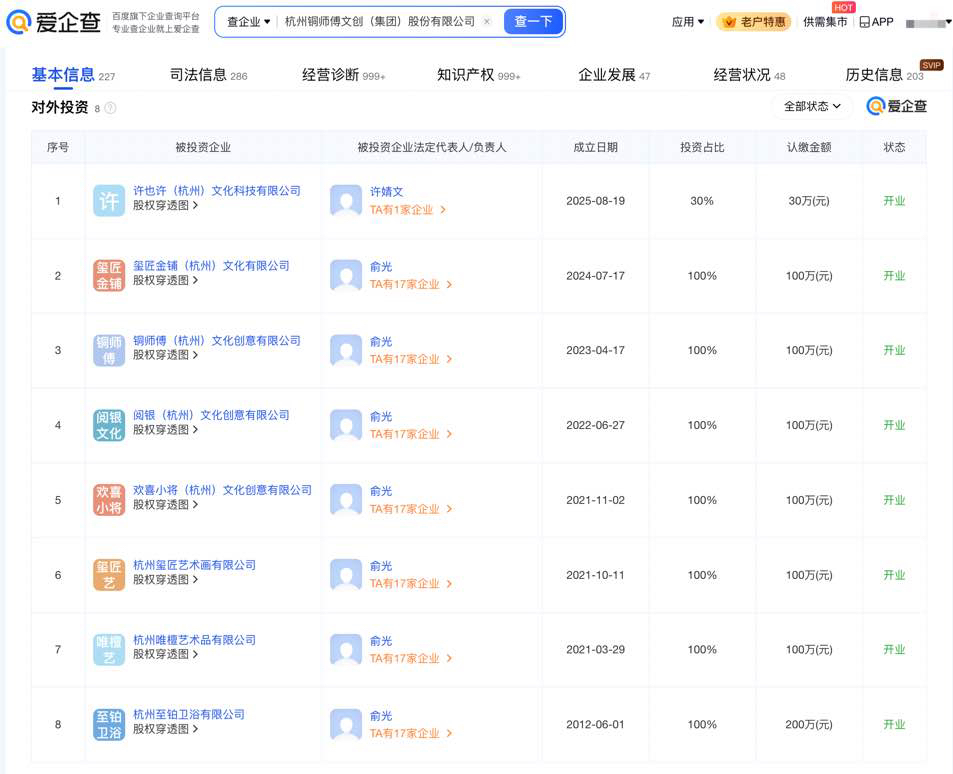Expand 股权穿透图 for 铜师傅（杭州）文化创意有限公司
This screenshot has height=774, width=953.
(165, 355)
